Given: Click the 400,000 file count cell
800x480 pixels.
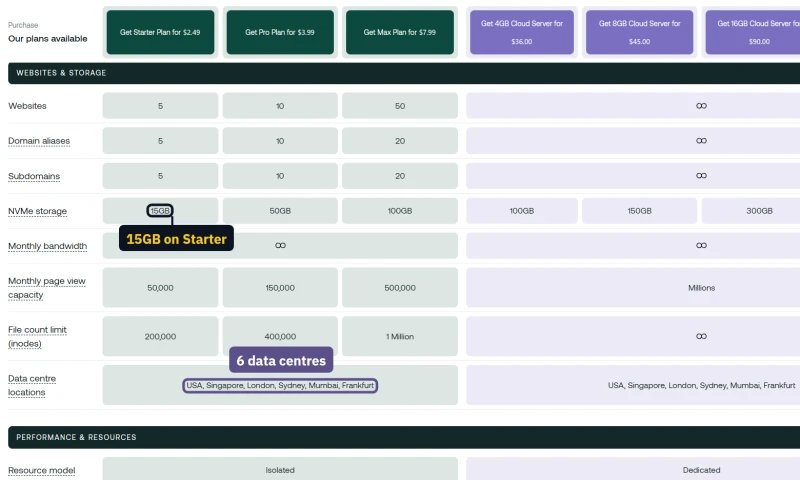Looking at the screenshot, I should click(x=280, y=336).
